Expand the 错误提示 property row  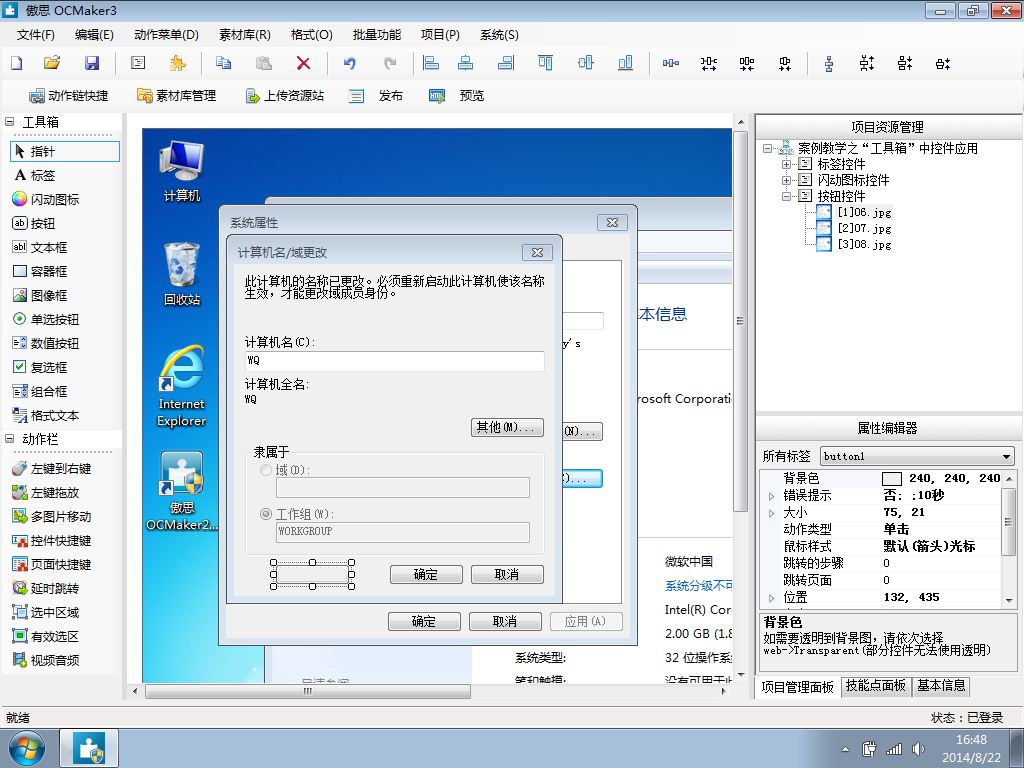771,496
